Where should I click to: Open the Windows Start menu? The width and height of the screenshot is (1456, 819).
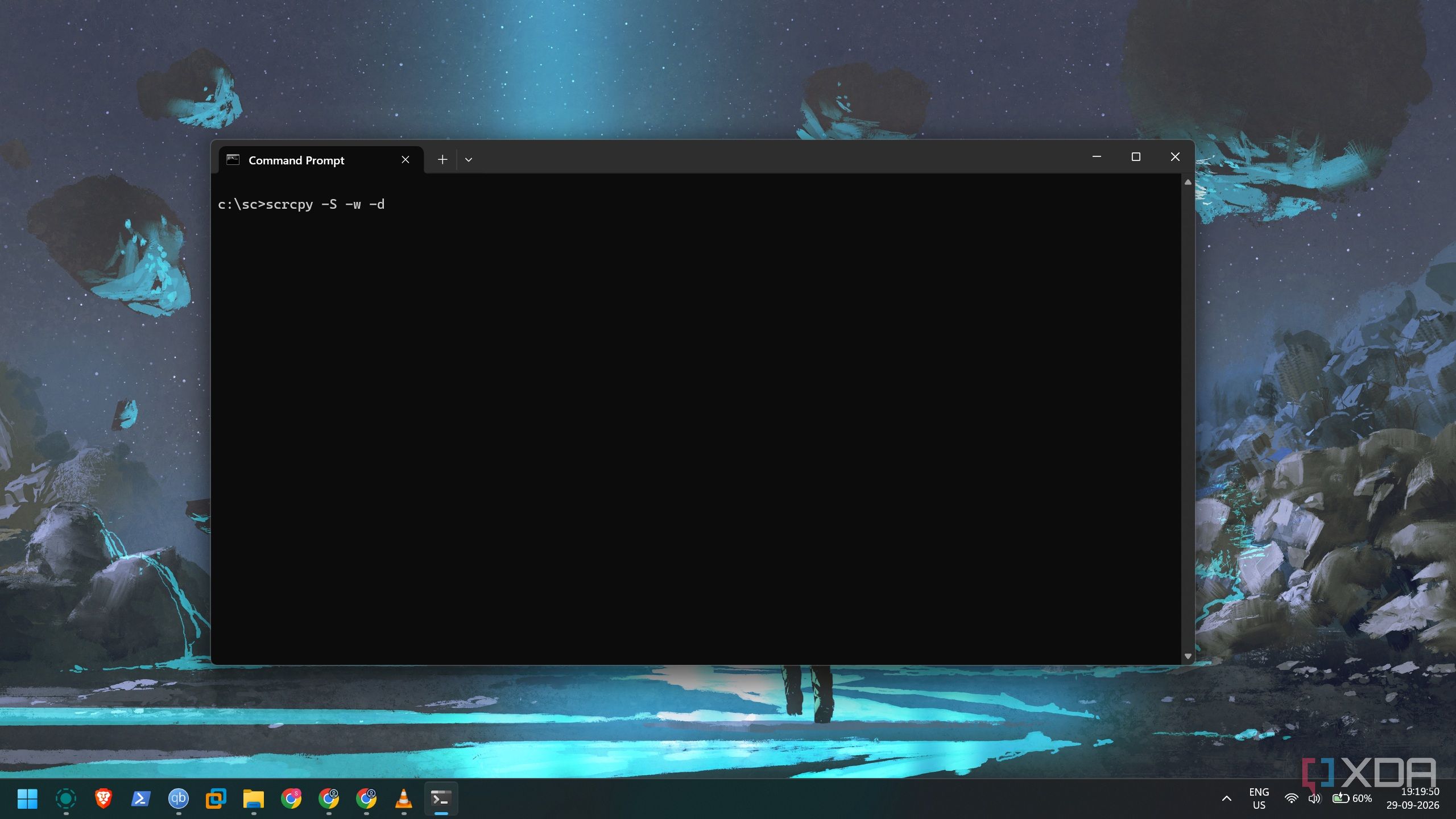click(27, 799)
